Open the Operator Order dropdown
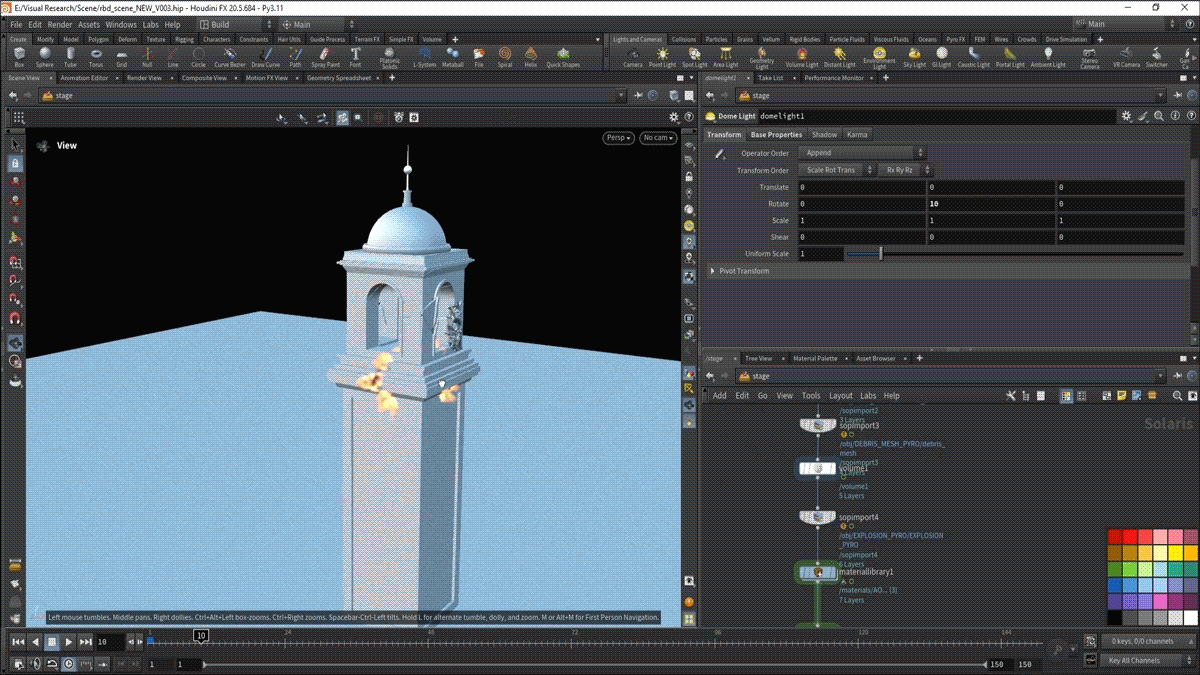The height and width of the screenshot is (675, 1200). tap(864, 153)
